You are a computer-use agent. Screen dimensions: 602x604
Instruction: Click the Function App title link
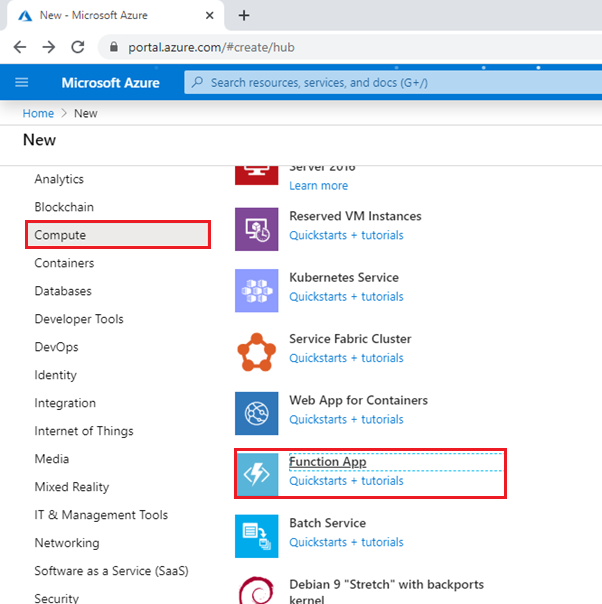328,462
